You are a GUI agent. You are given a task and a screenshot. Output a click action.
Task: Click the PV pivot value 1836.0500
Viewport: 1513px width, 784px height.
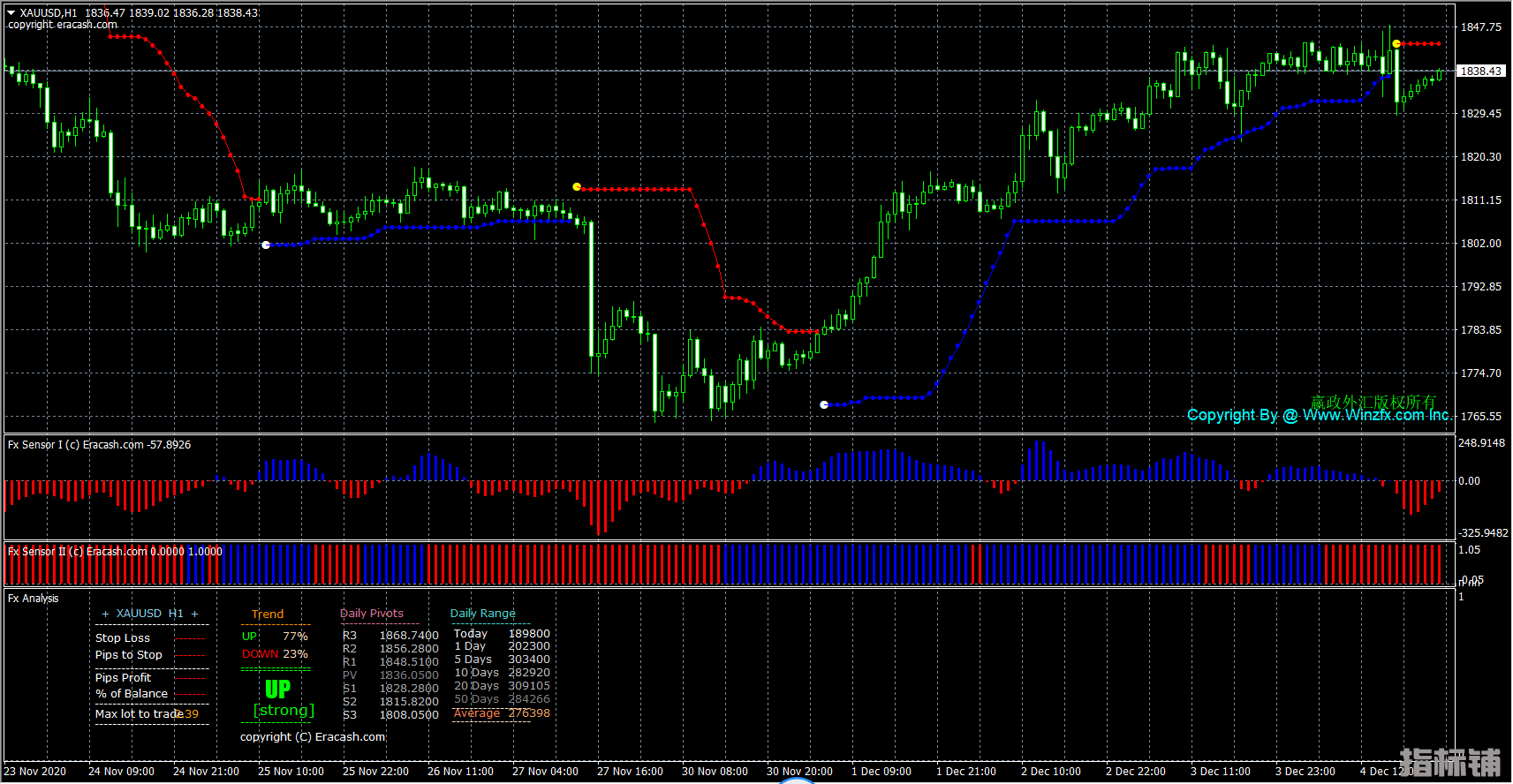point(408,675)
